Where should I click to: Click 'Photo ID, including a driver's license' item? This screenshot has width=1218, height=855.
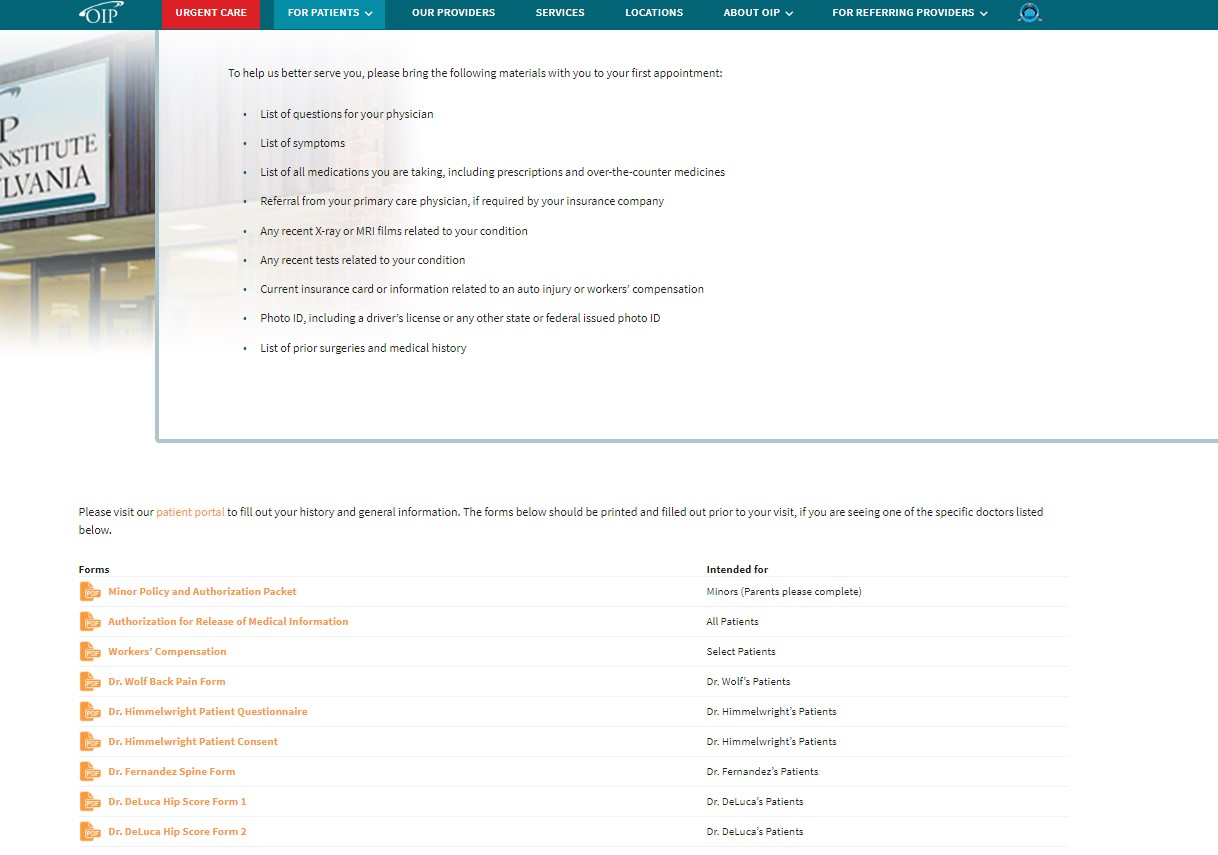(x=460, y=318)
